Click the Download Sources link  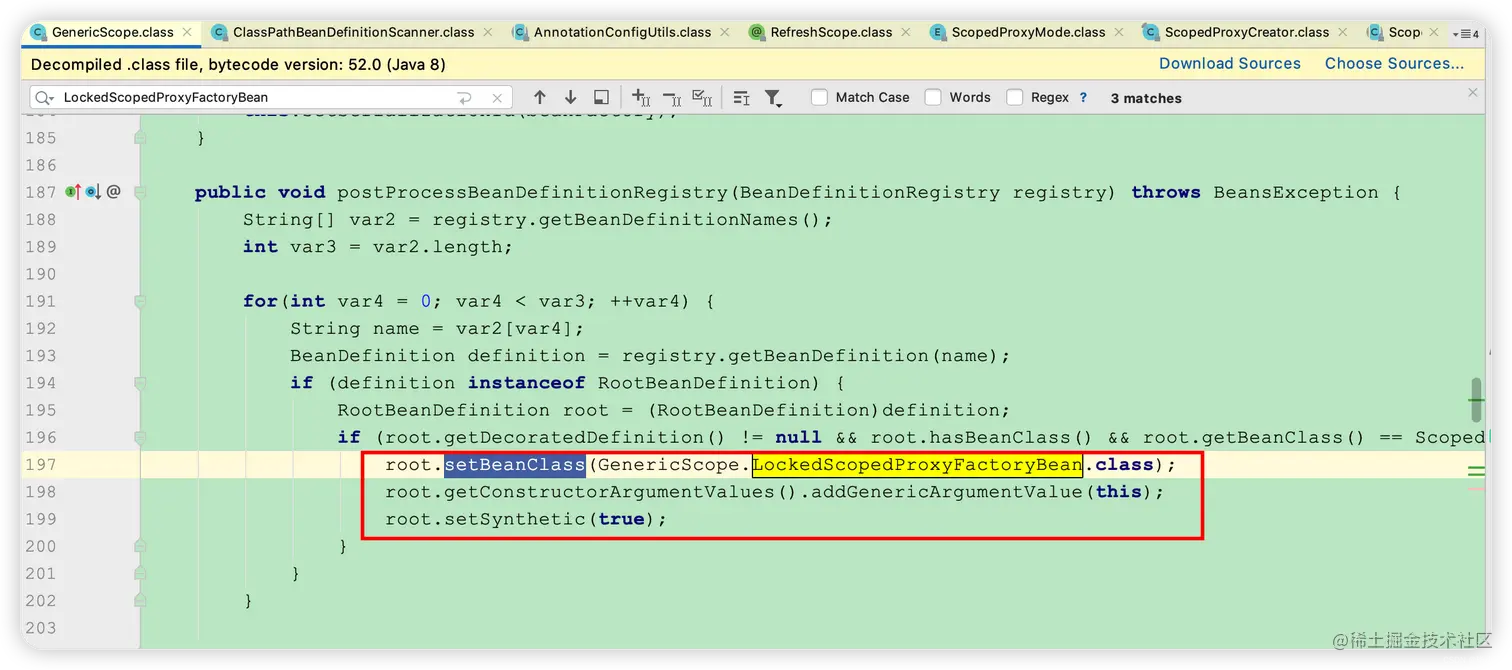tap(1229, 63)
